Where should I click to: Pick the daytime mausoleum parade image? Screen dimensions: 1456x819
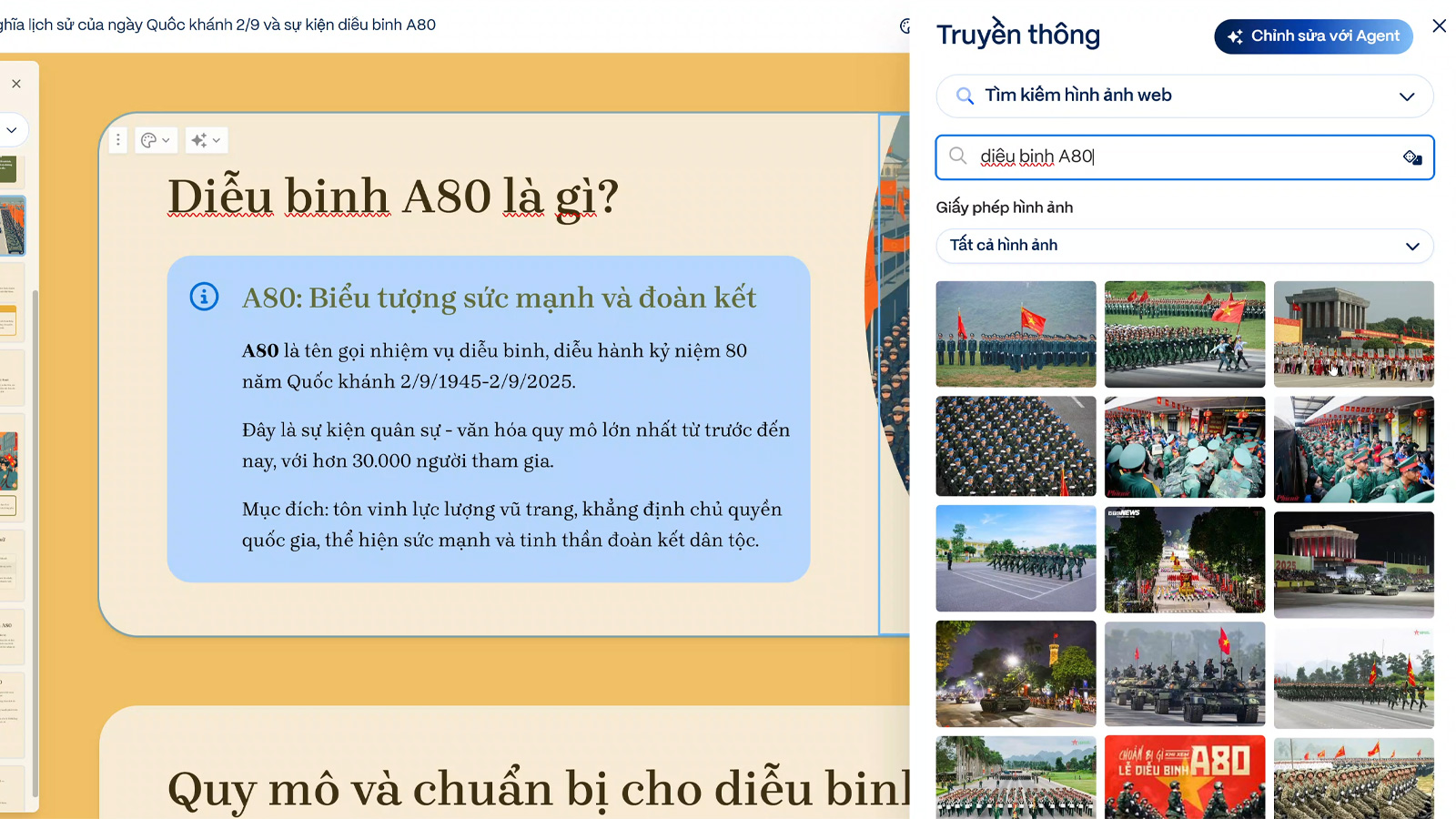(x=1353, y=334)
